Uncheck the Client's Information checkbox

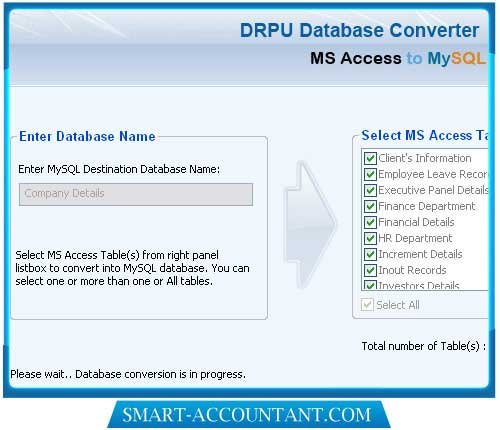370,158
